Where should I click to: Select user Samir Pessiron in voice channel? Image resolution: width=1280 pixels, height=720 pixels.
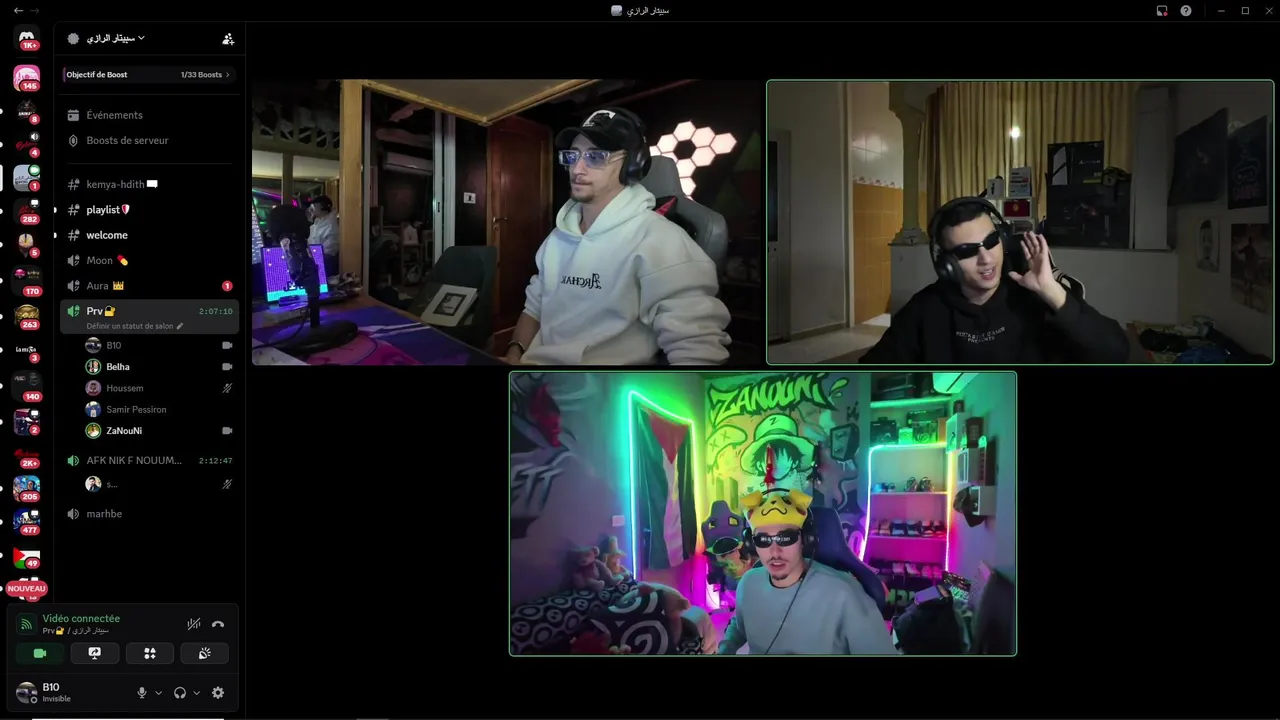pos(160,409)
